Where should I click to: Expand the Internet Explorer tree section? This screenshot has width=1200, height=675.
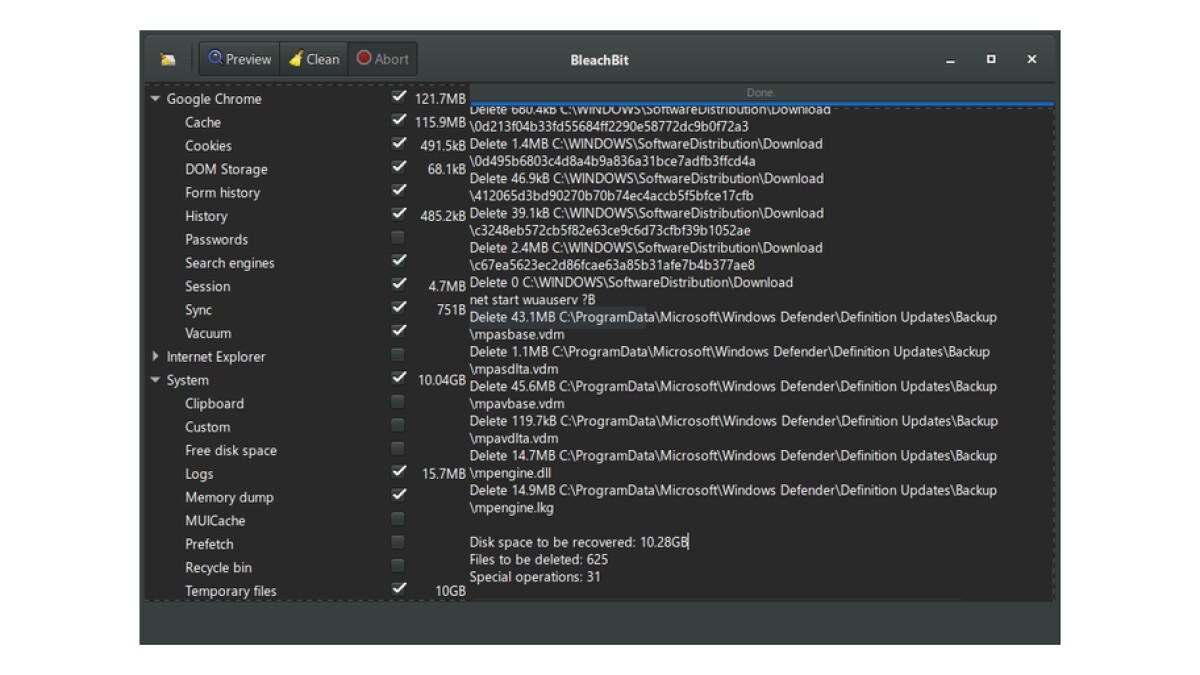155,356
